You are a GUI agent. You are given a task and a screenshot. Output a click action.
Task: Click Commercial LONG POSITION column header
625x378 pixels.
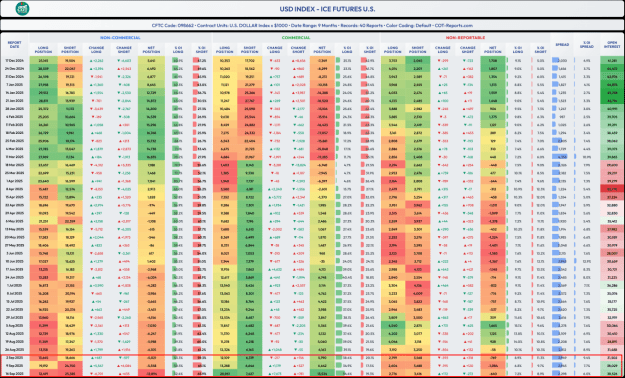tap(224, 49)
